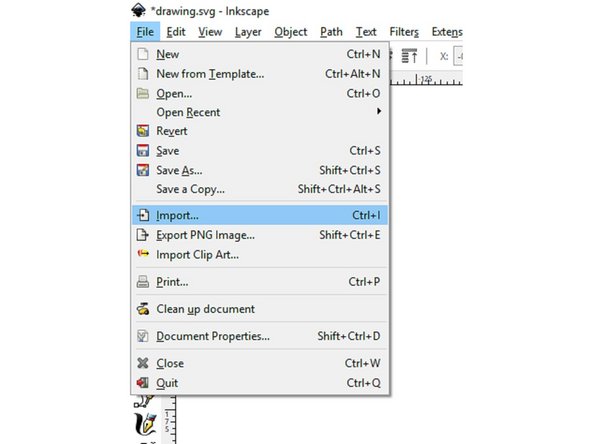This screenshot has height=444, width=592.
Task: Choose New from Template entry
Action: (x=260, y=74)
